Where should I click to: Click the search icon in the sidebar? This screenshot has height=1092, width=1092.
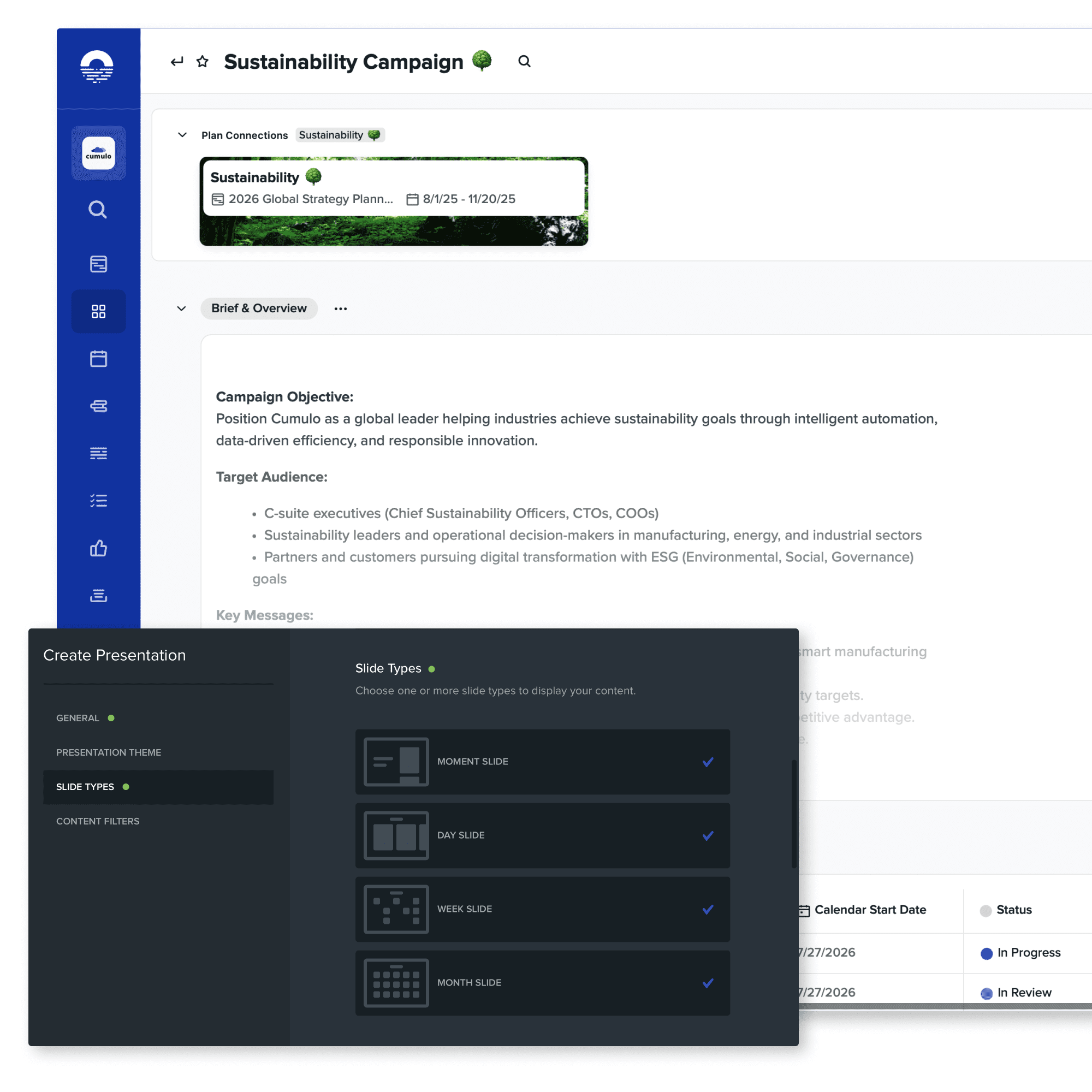(x=98, y=210)
